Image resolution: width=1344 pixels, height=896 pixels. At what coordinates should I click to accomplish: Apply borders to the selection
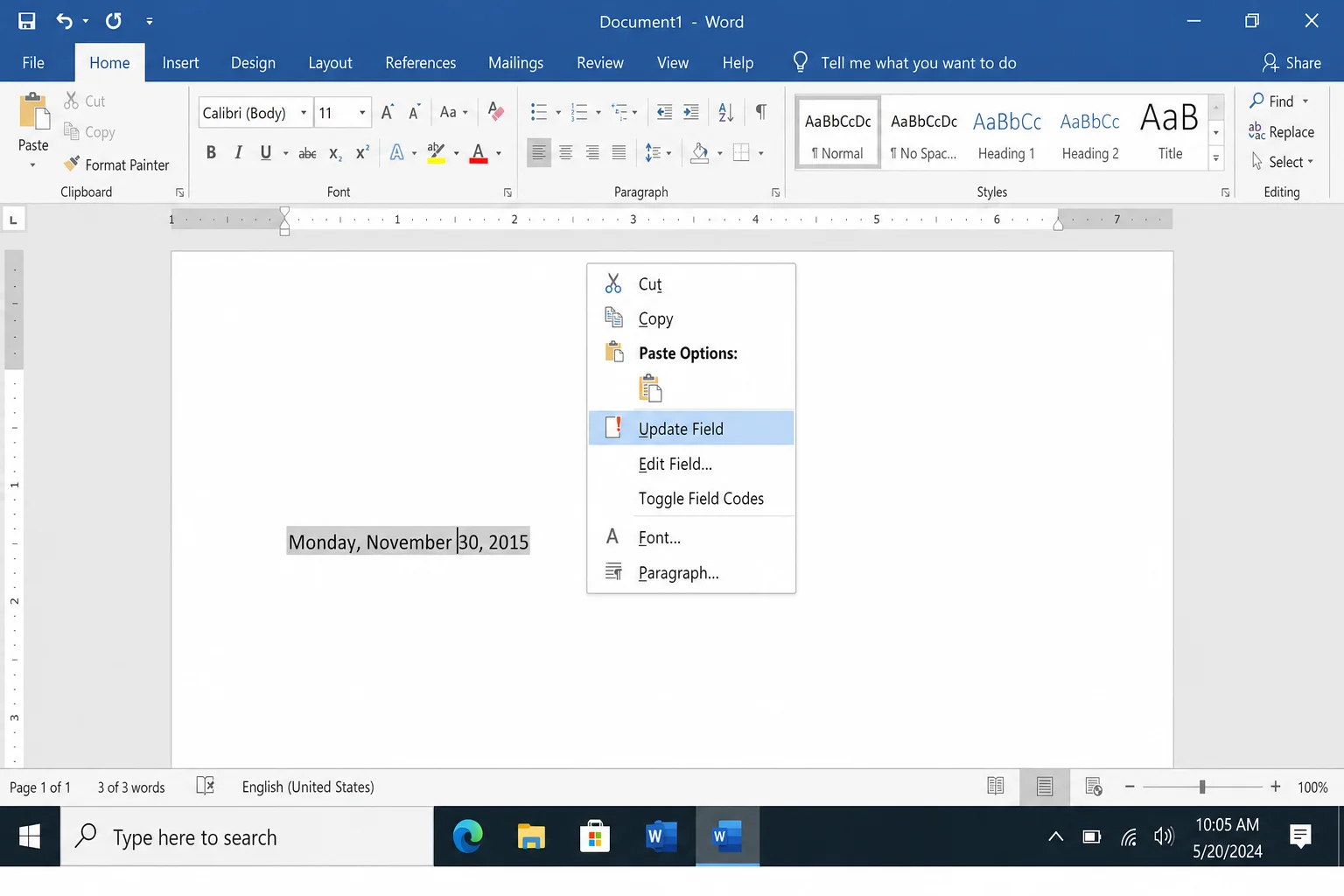pos(741,153)
